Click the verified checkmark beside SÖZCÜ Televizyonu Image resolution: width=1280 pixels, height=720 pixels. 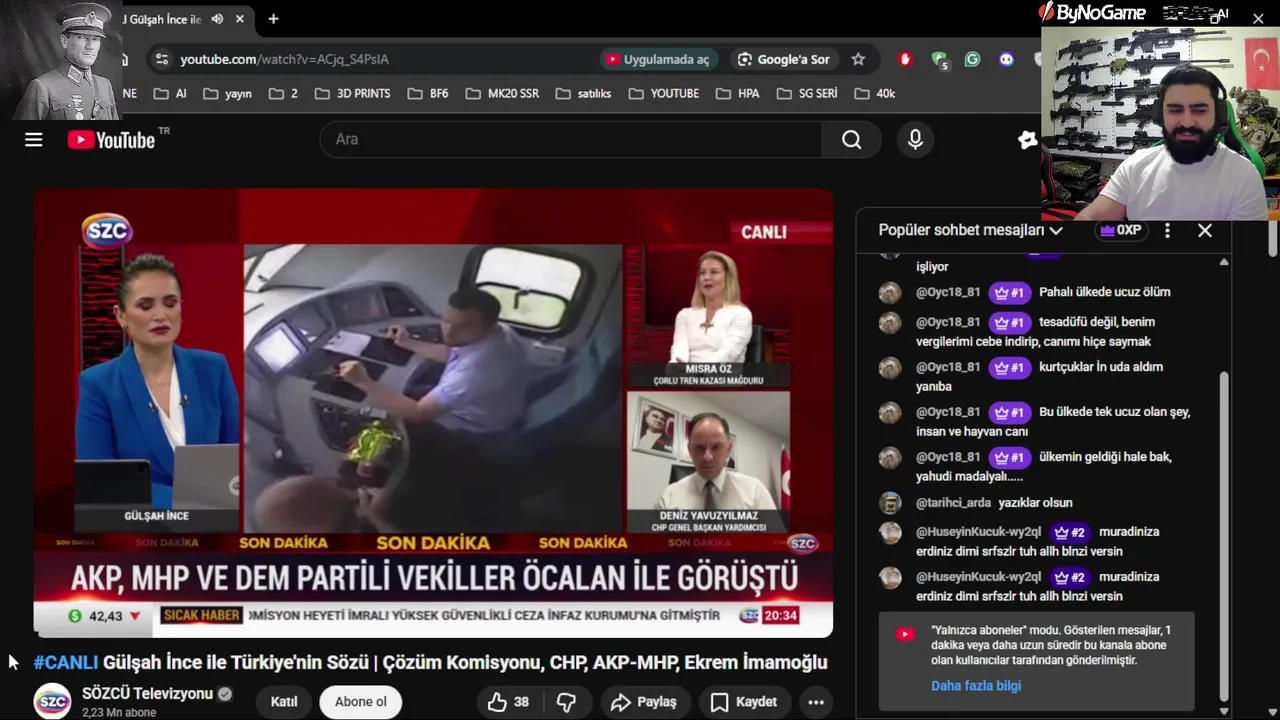click(225, 694)
